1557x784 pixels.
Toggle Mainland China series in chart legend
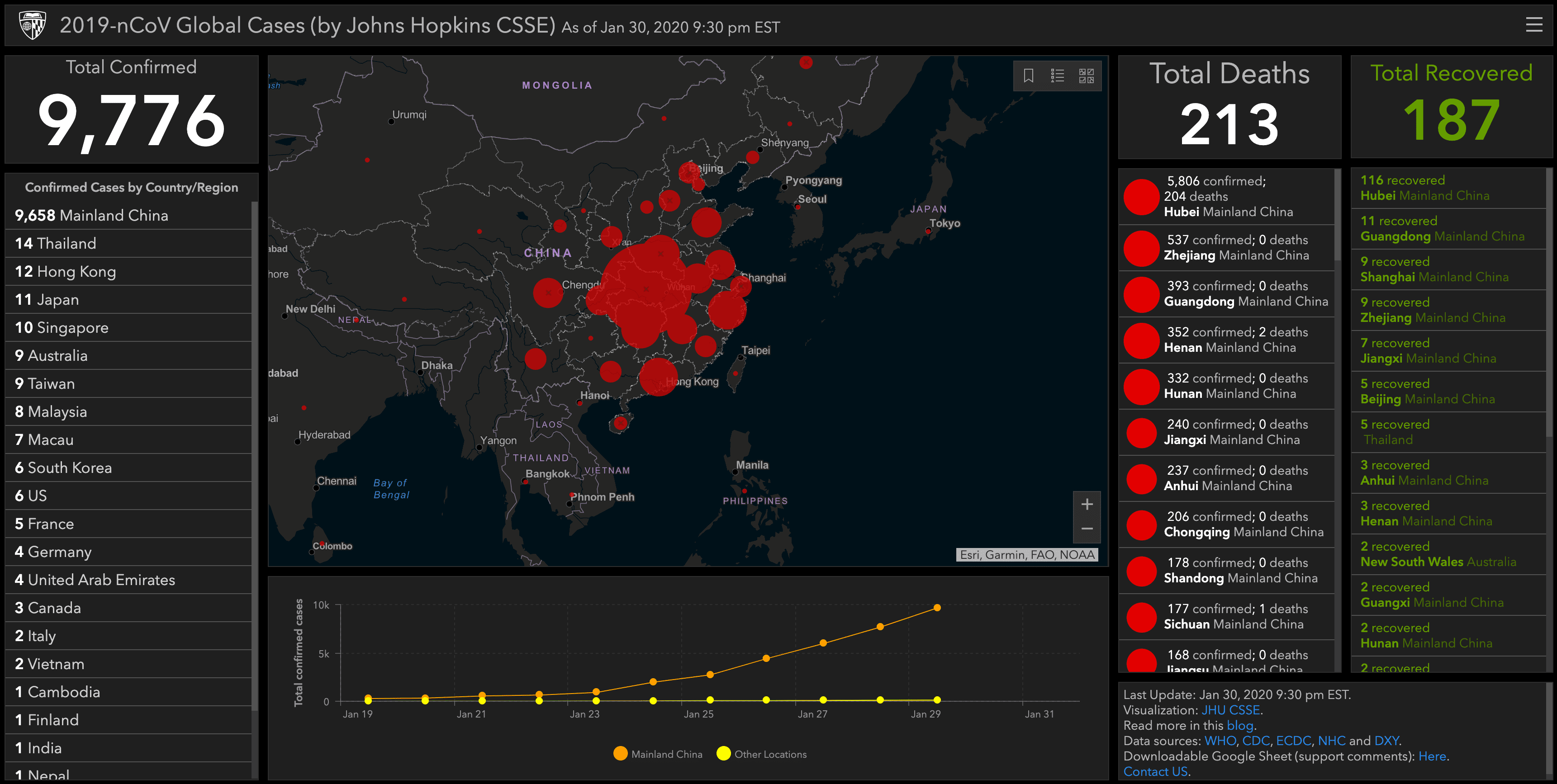point(658,754)
